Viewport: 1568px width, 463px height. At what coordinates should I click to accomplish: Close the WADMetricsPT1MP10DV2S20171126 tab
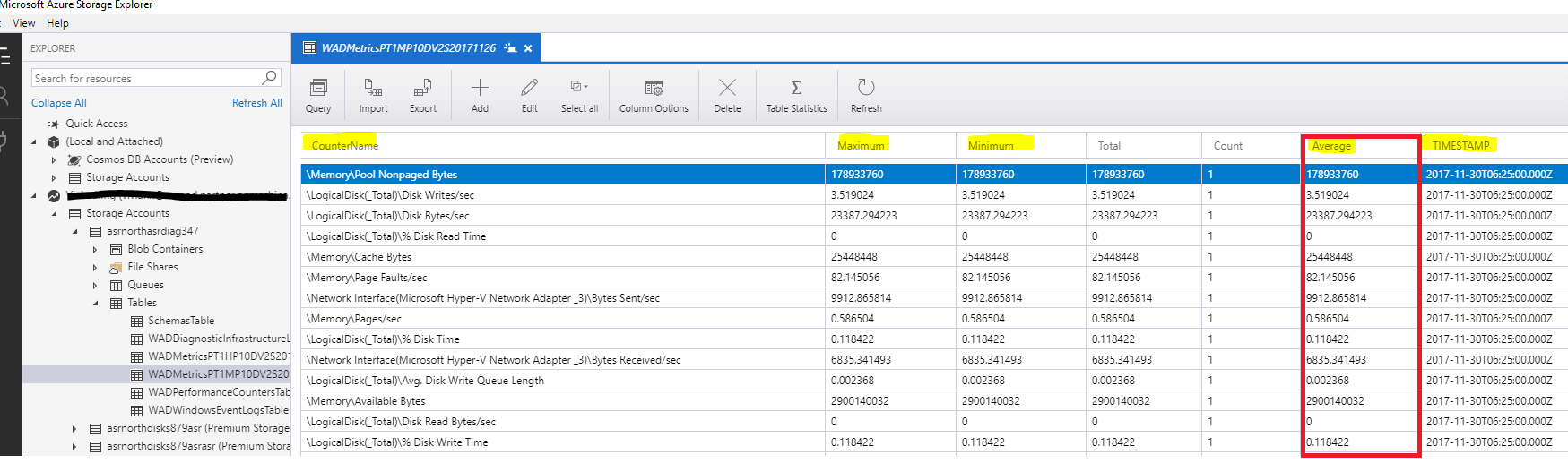click(528, 48)
